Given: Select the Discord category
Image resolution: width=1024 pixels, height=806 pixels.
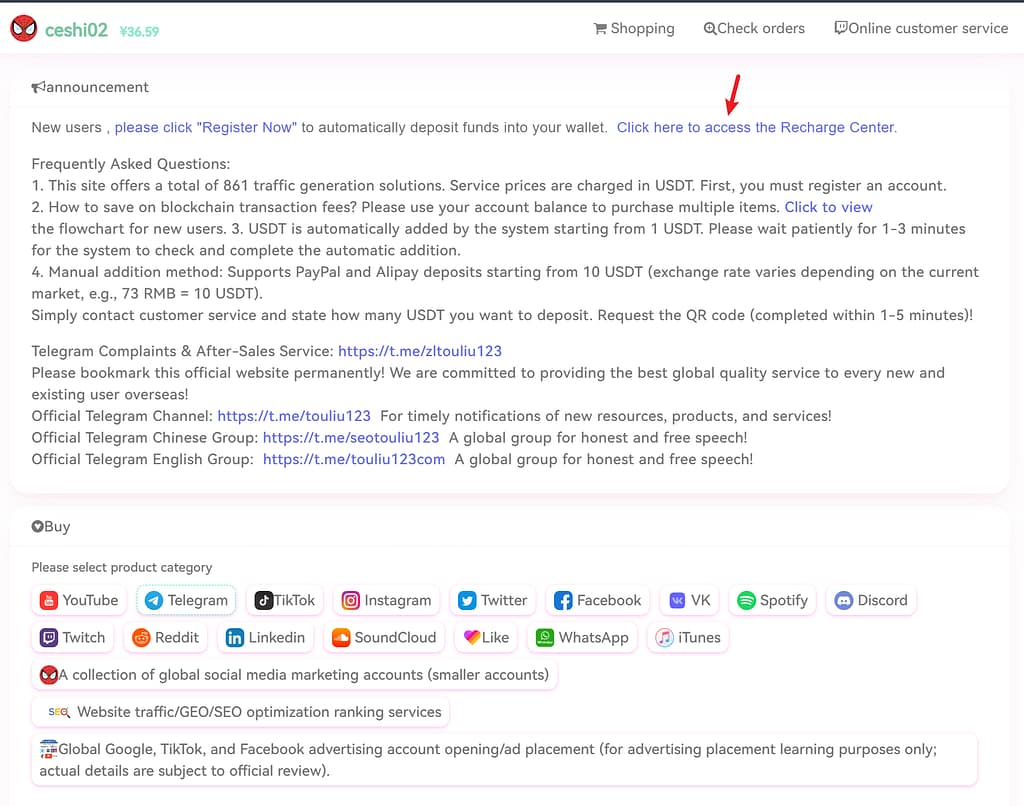Looking at the screenshot, I should coord(870,600).
